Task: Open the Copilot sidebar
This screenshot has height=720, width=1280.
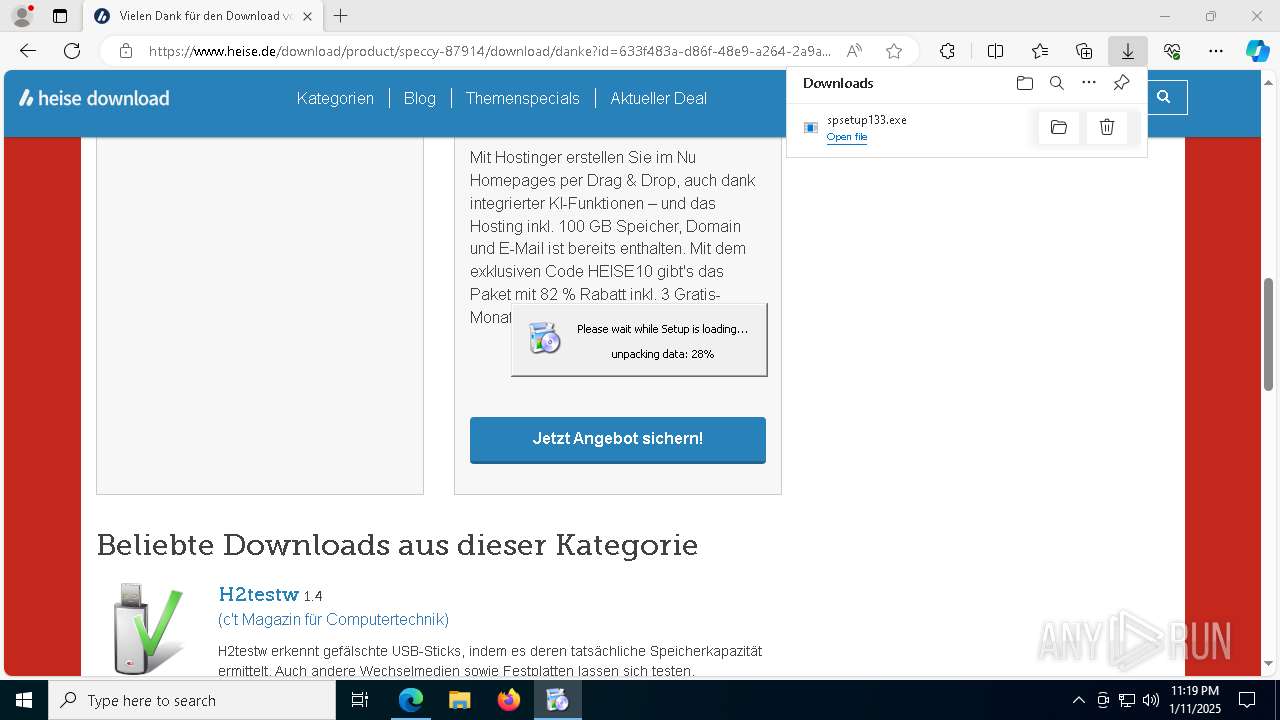Action: 1257,51
